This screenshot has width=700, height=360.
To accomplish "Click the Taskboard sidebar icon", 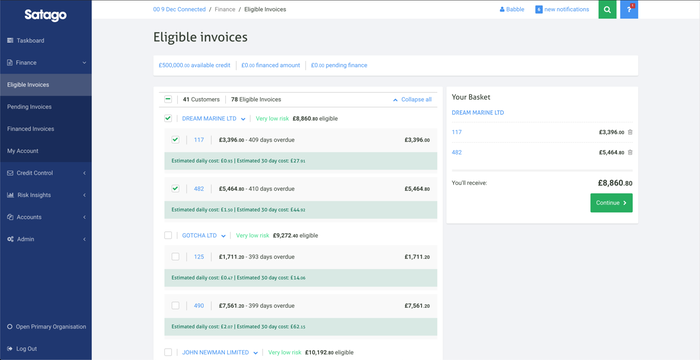I will (x=10, y=41).
